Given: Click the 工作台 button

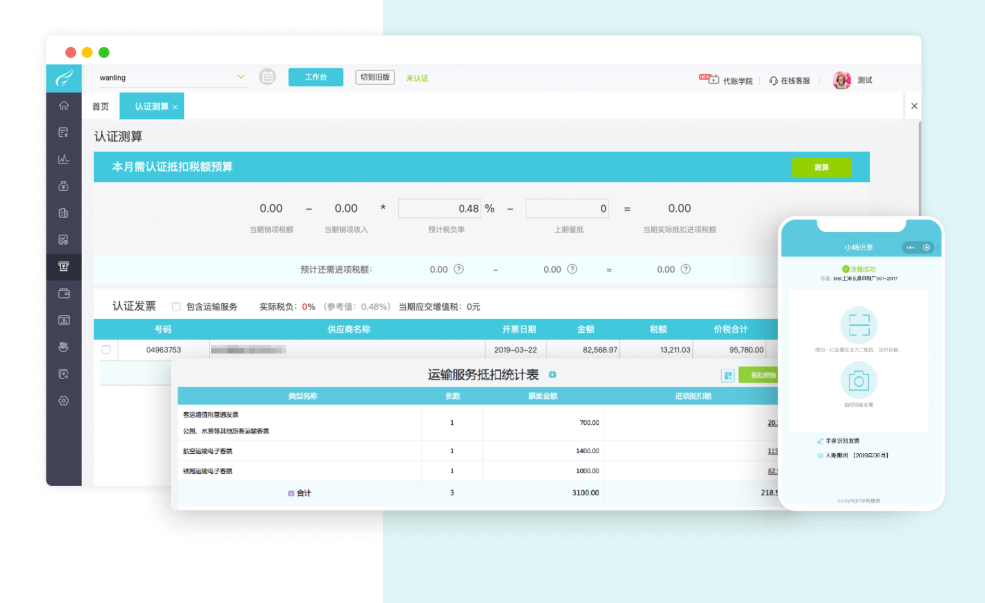Looking at the screenshot, I should (315, 77).
